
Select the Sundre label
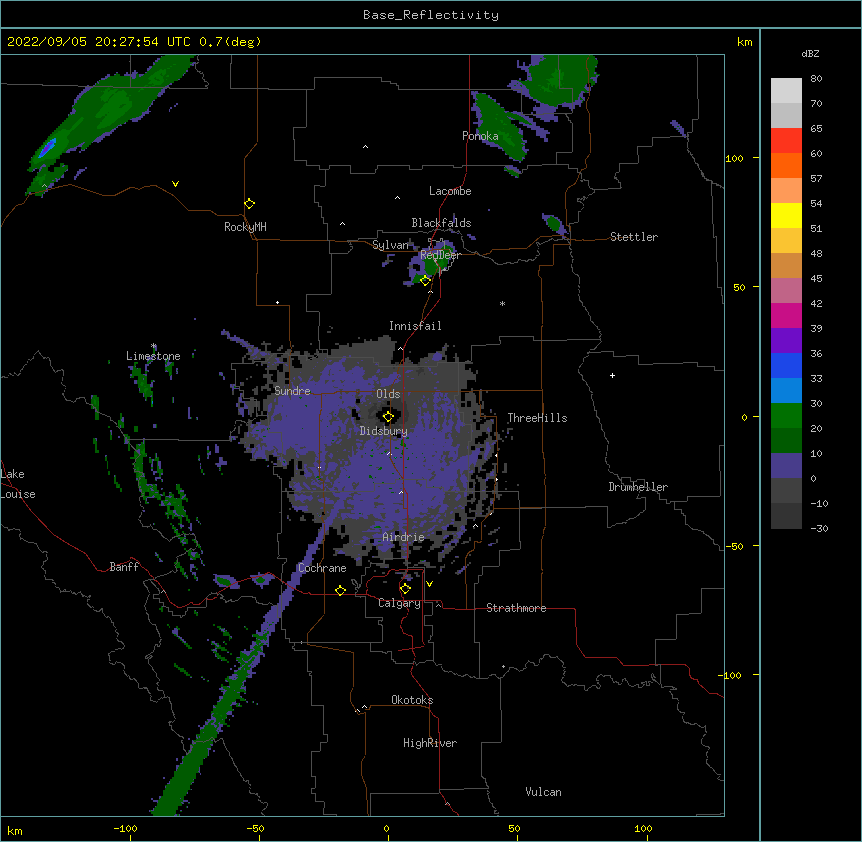(x=292, y=391)
